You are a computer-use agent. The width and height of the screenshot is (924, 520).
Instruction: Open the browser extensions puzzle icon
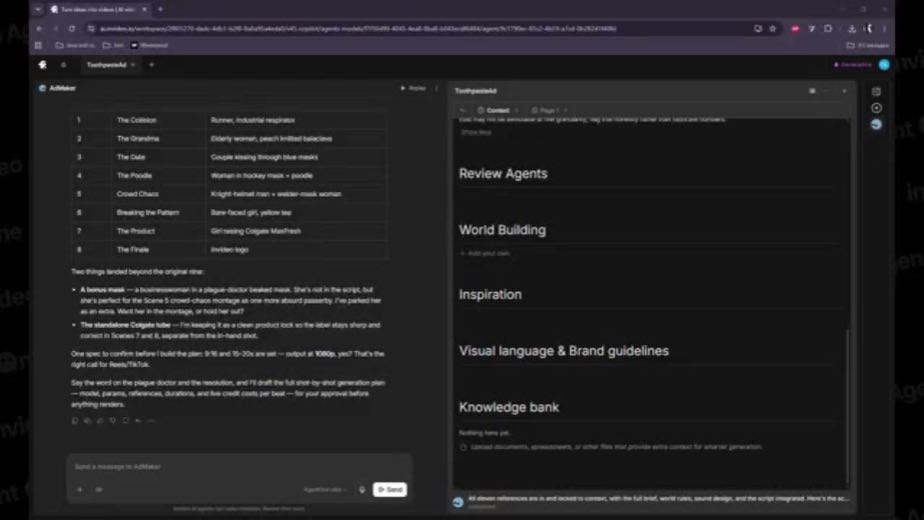point(828,28)
